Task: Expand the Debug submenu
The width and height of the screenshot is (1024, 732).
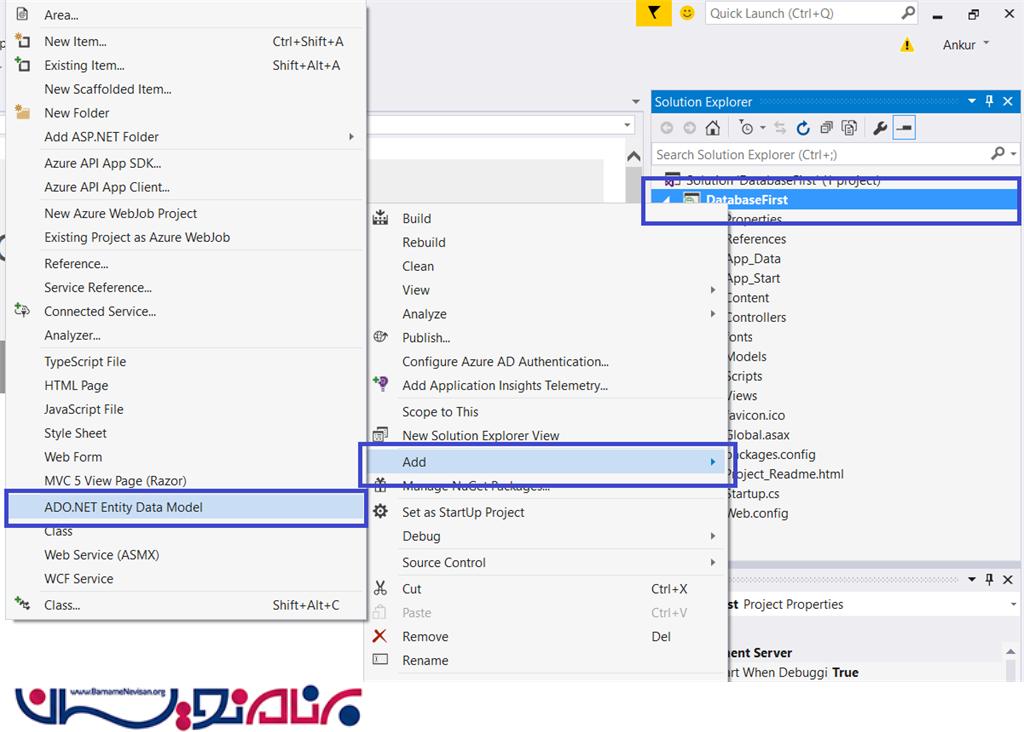Action: click(x=545, y=536)
